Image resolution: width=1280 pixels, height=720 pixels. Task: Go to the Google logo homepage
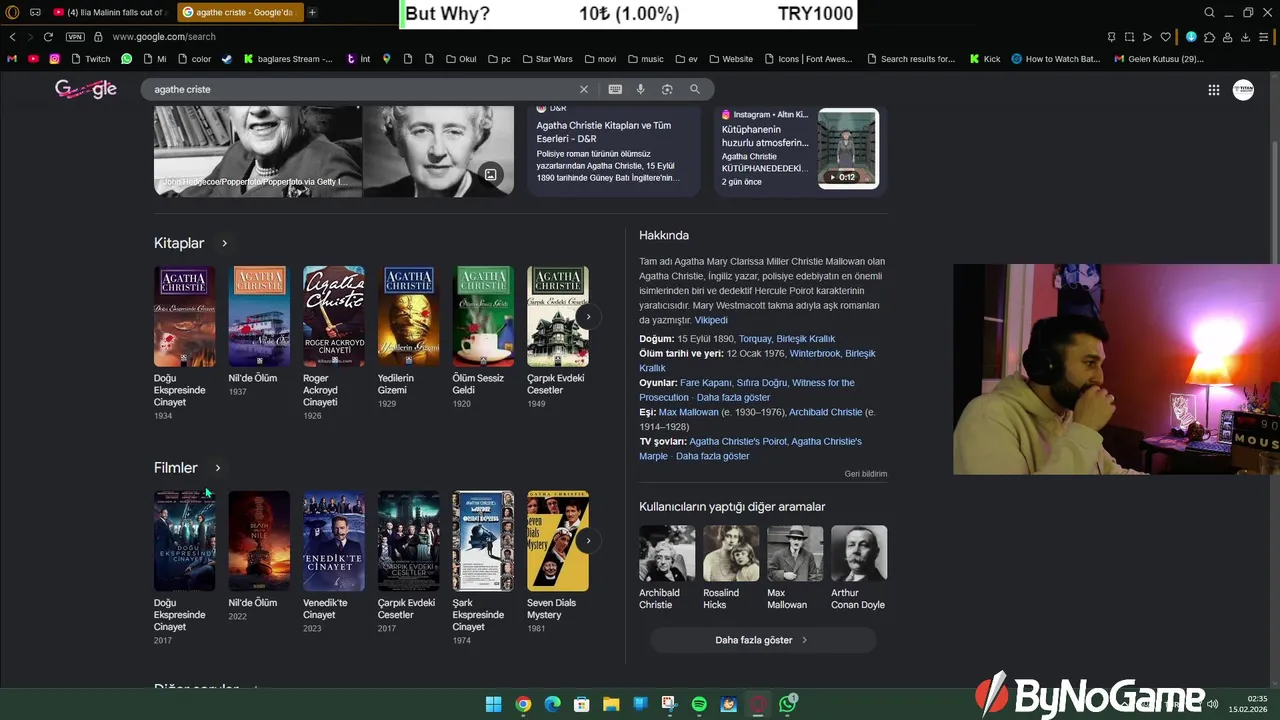(x=86, y=89)
